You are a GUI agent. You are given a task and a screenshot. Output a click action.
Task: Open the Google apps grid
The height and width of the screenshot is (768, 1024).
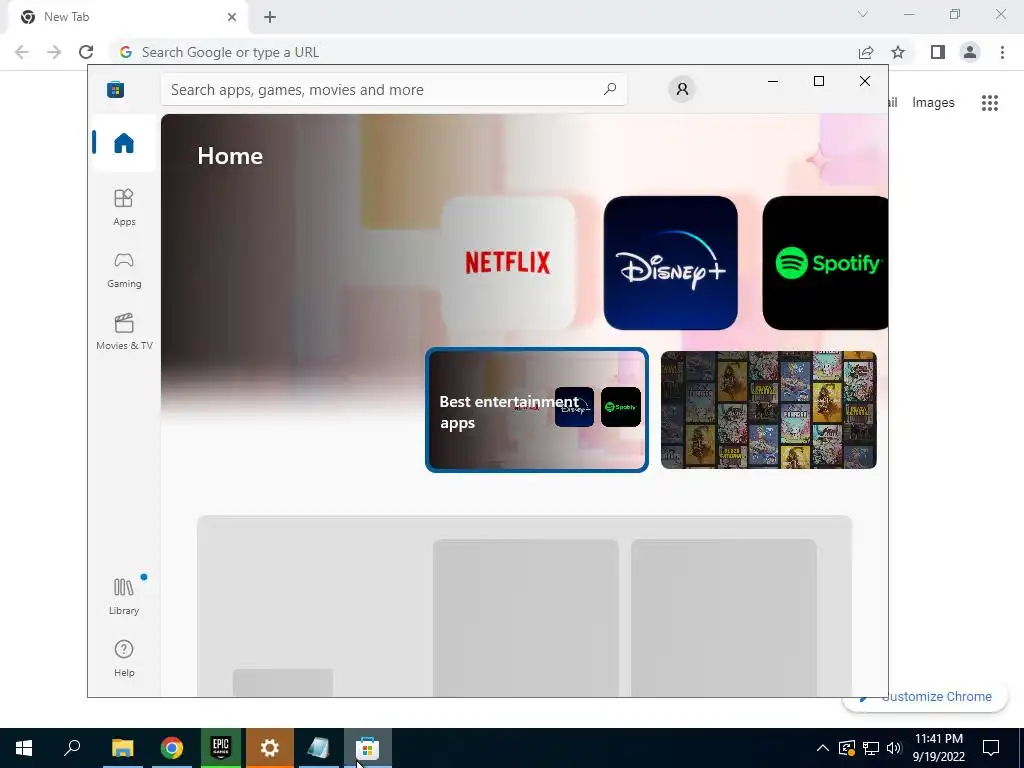click(x=989, y=103)
